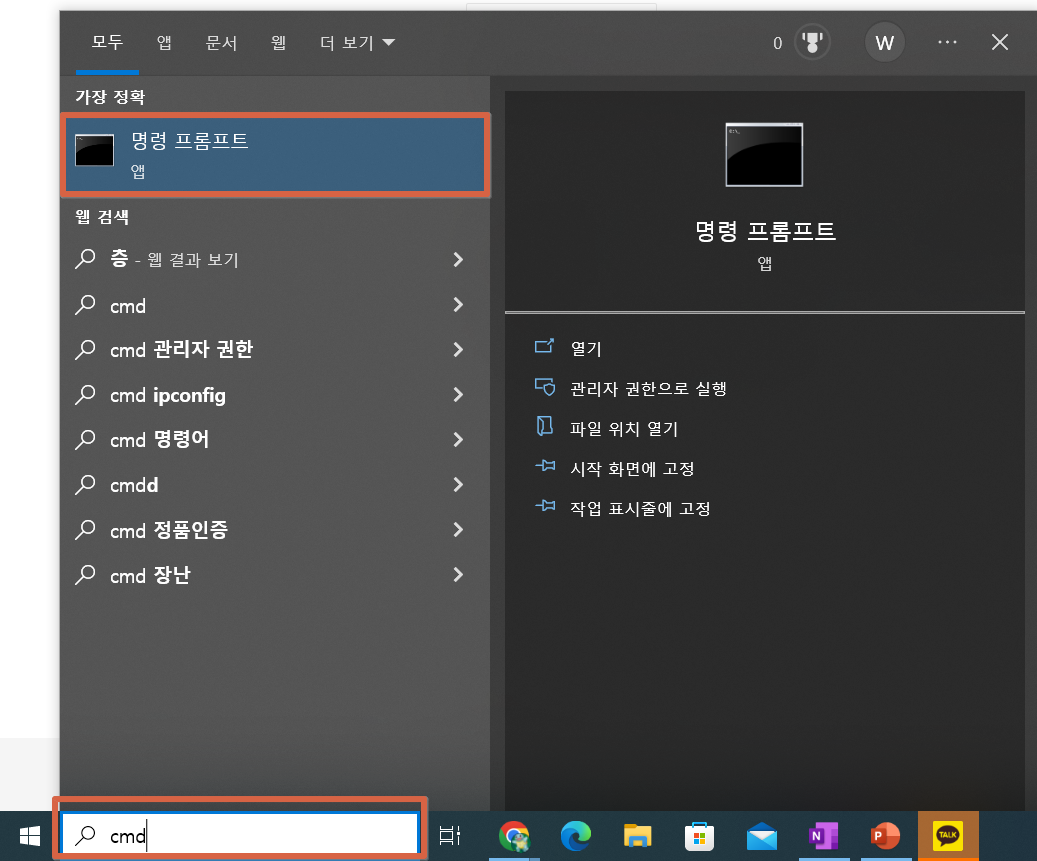Close the search panel with X

point(999,42)
